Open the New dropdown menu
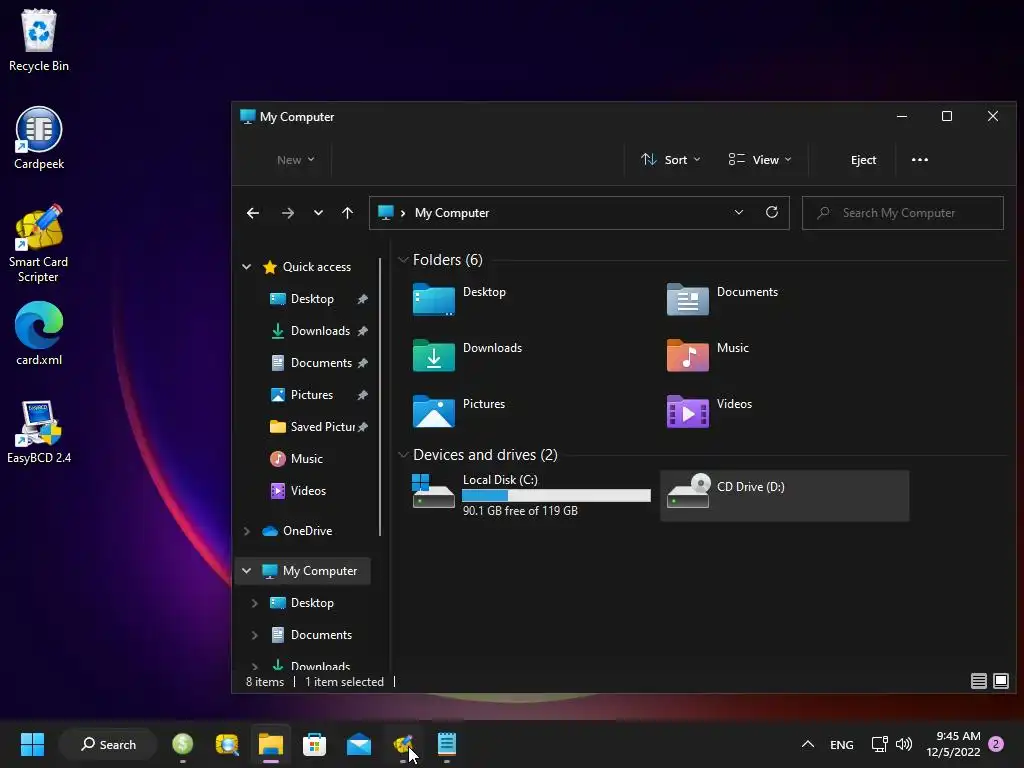Image resolution: width=1024 pixels, height=768 pixels. [x=295, y=159]
